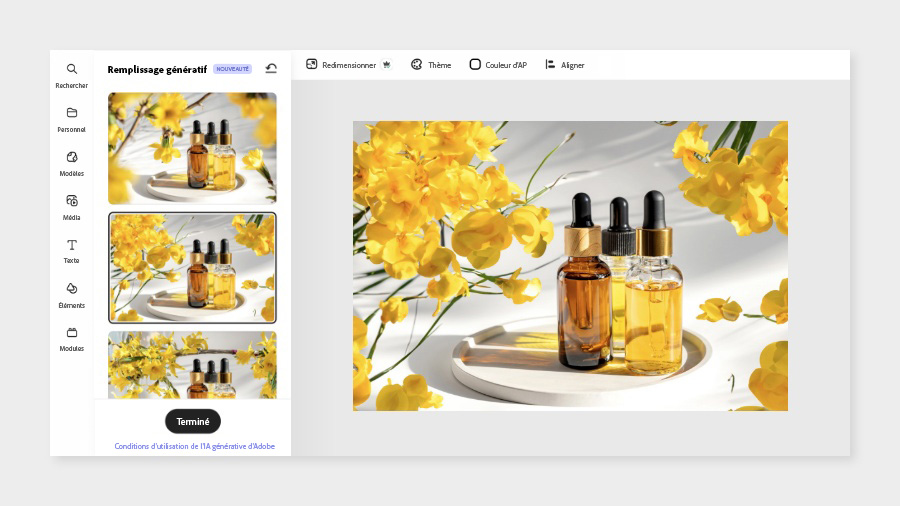Open the Modules sidebar icon
The height and width of the screenshot is (506, 900).
tap(72, 332)
